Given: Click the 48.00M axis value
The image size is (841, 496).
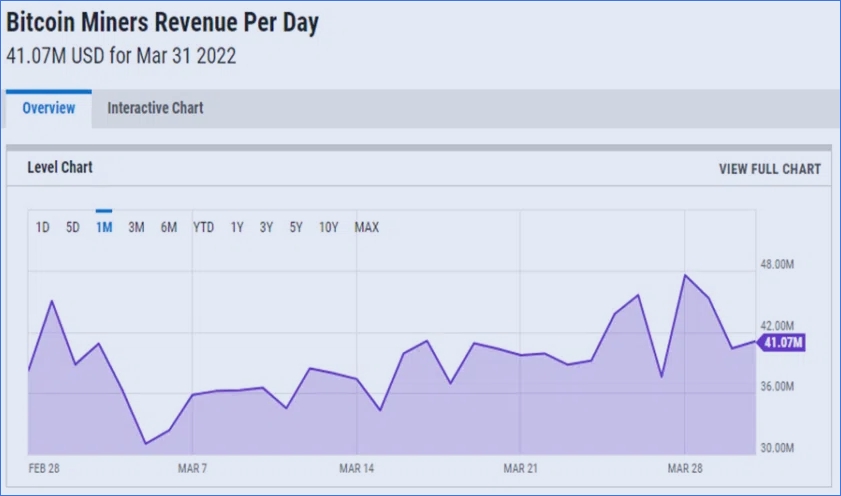Looking at the screenshot, I should click(x=777, y=264).
